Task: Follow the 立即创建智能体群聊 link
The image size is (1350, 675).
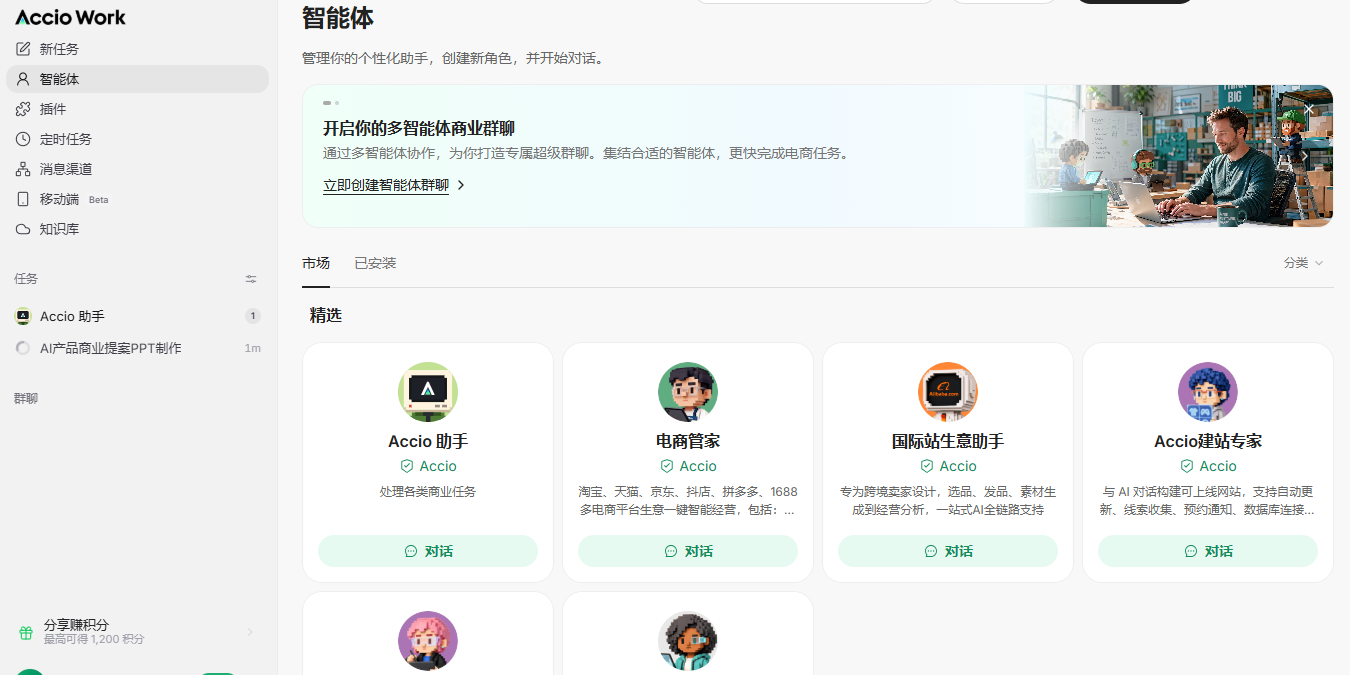Action: tap(394, 185)
